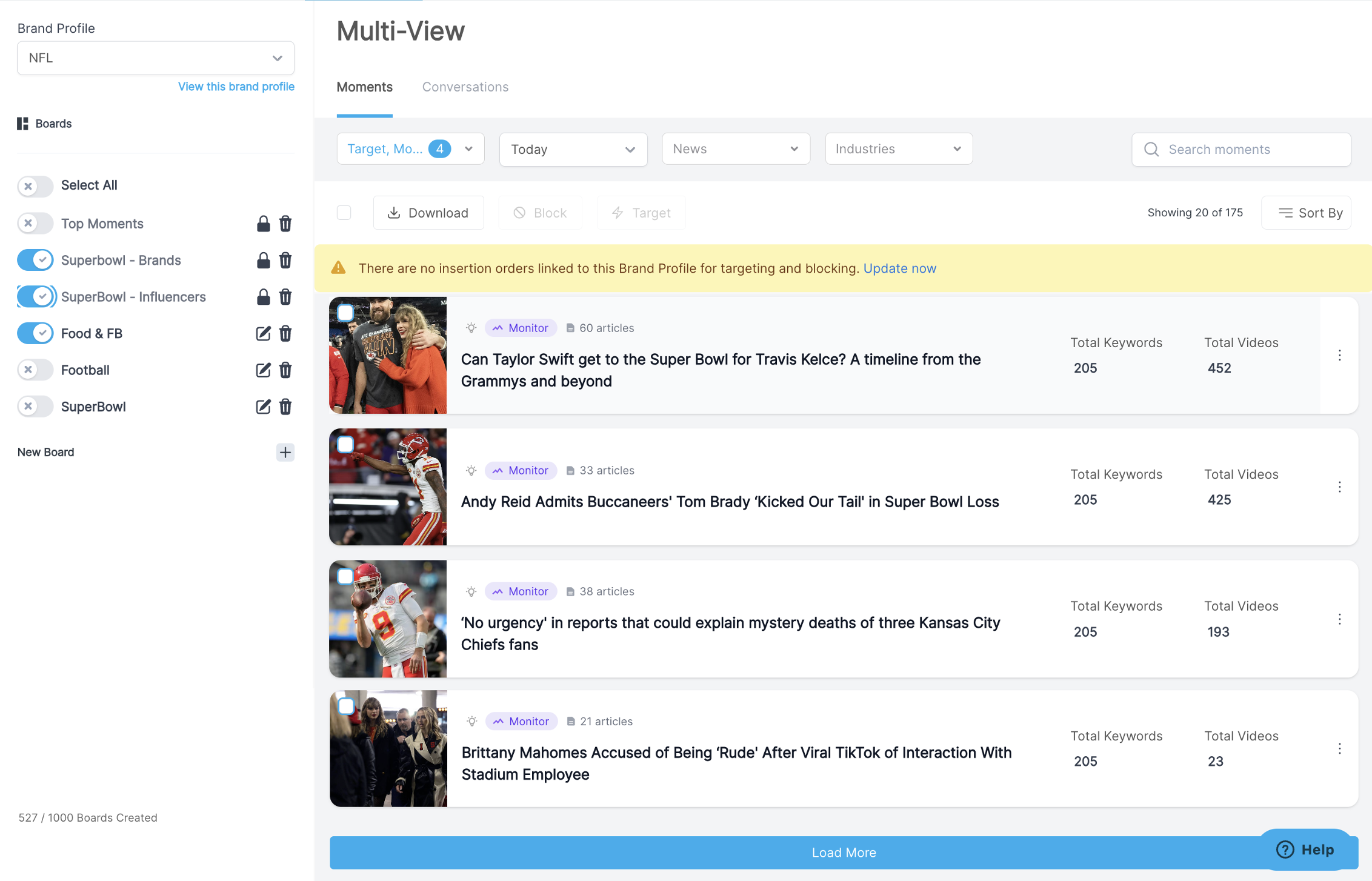The height and width of the screenshot is (881, 1372).
Task: Click trash icon for Football board
Action: click(x=285, y=370)
